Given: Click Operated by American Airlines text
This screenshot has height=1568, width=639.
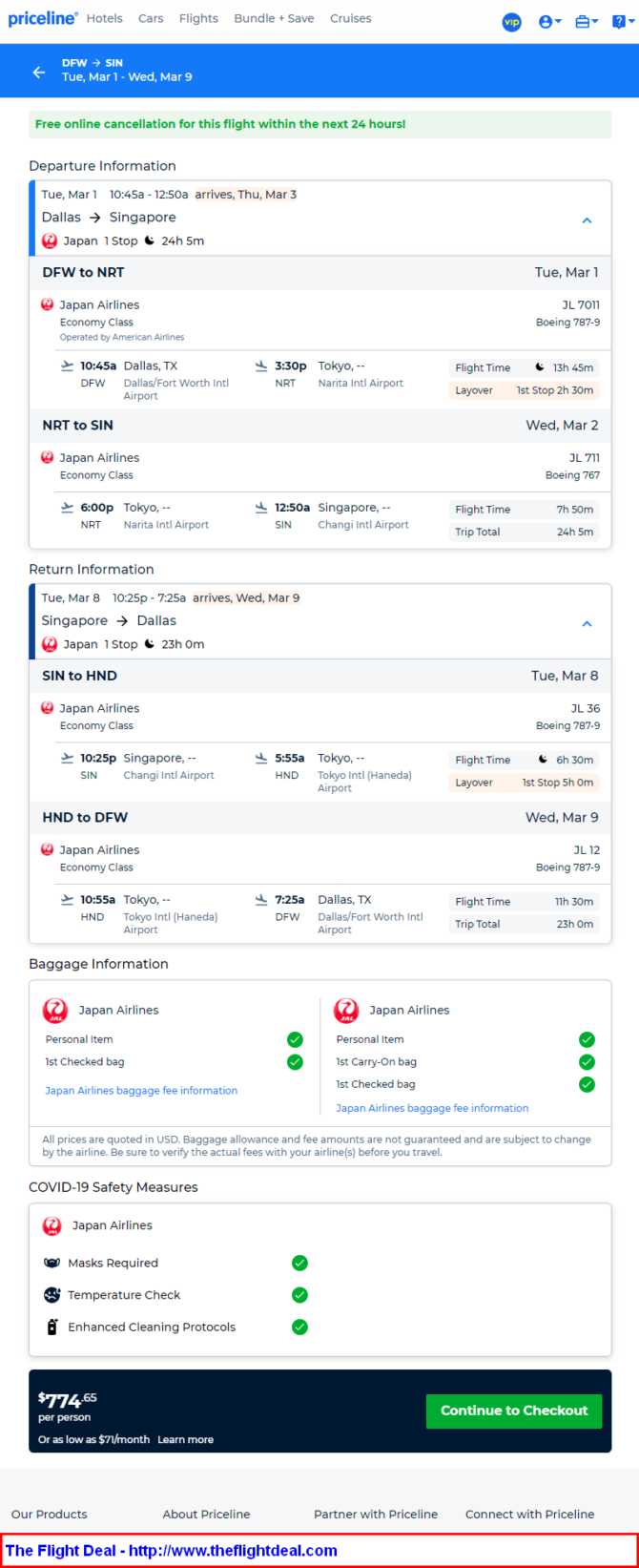Looking at the screenshot, I should (122, 337).
